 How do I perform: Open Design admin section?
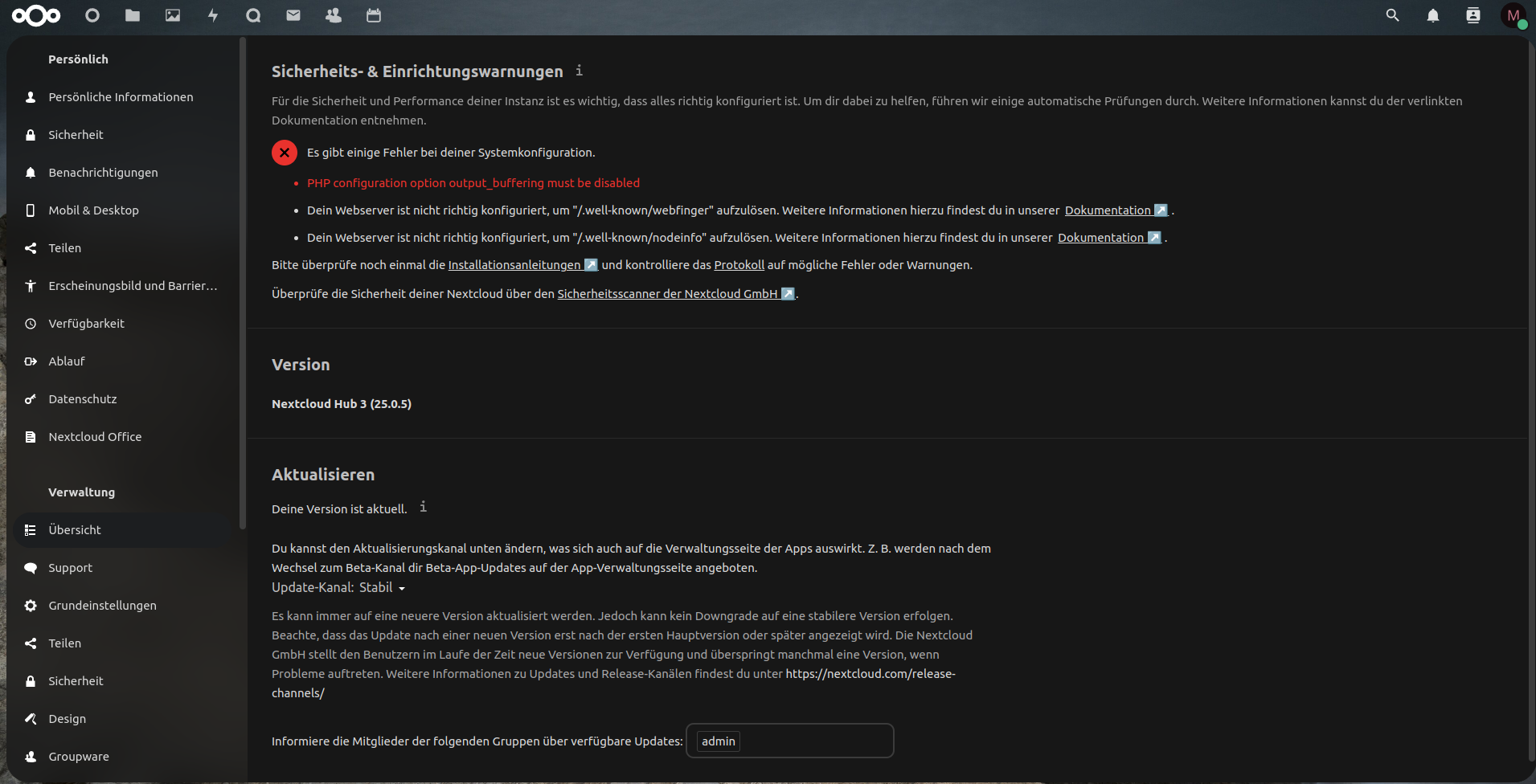(122, 719)
